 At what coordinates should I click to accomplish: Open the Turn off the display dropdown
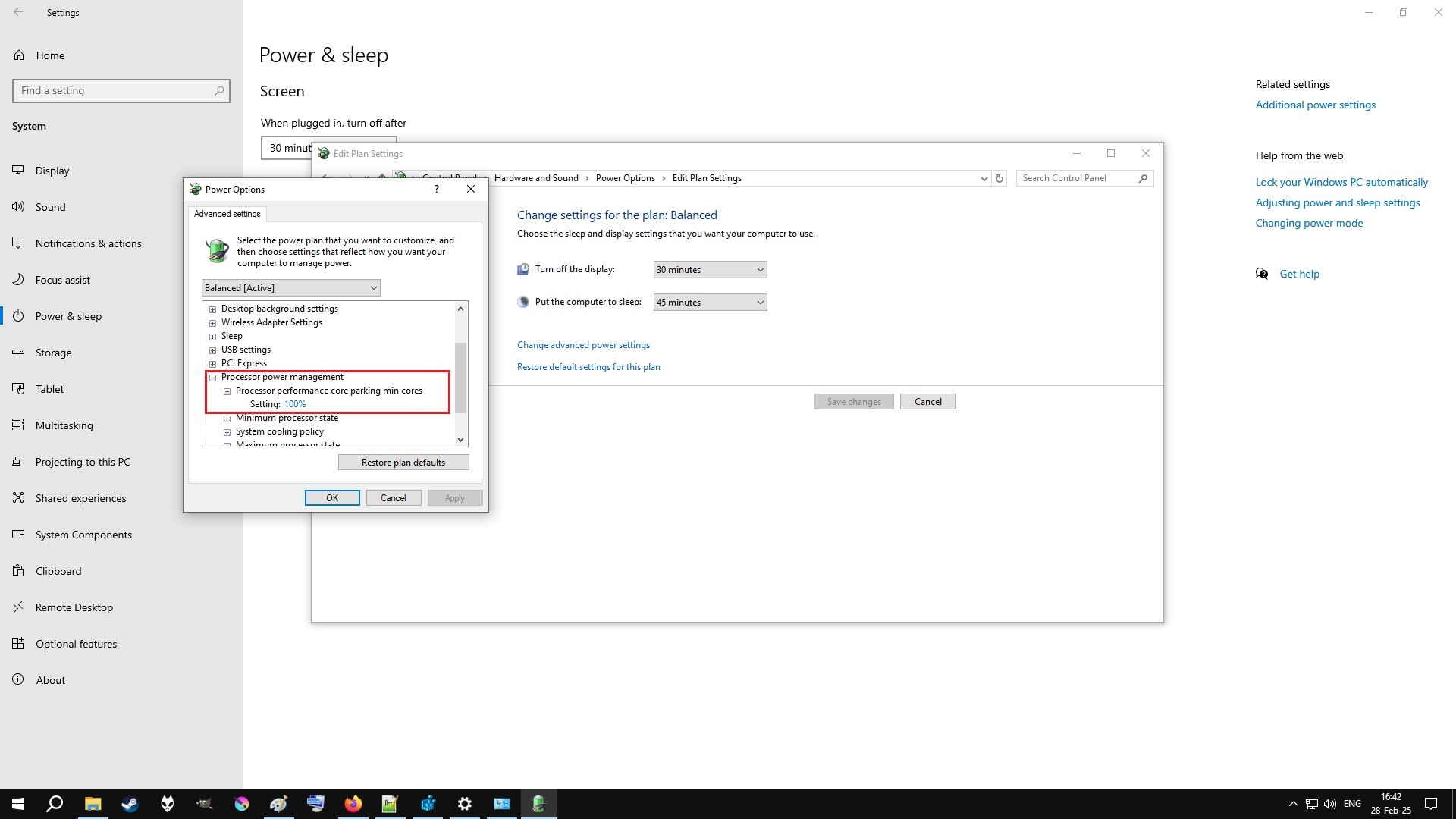pyautogui.click(x=710, y=270)
